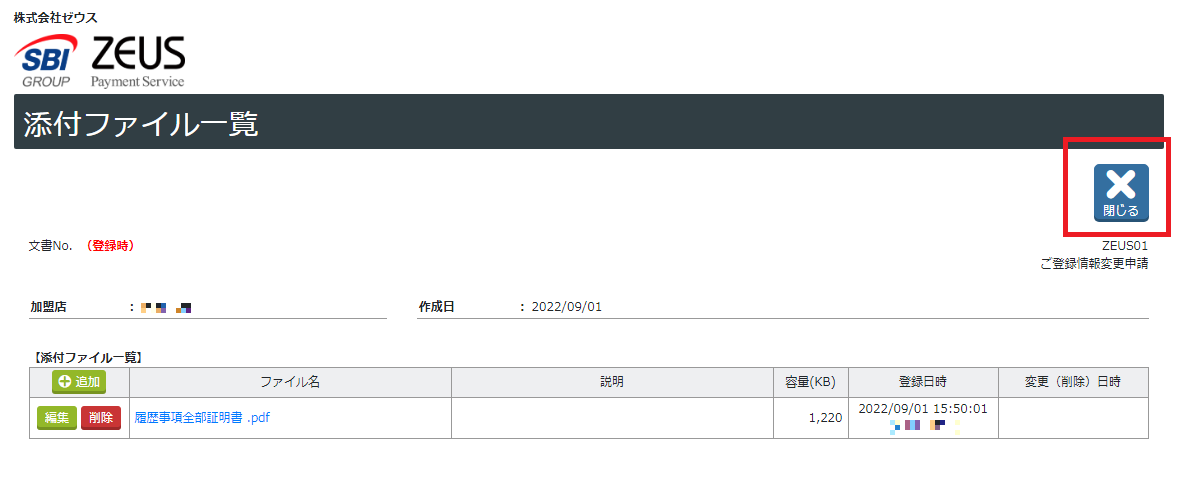Click the ZEUS01 document number text
Screen dimensions: 1178x483
tap(1125, 246)
